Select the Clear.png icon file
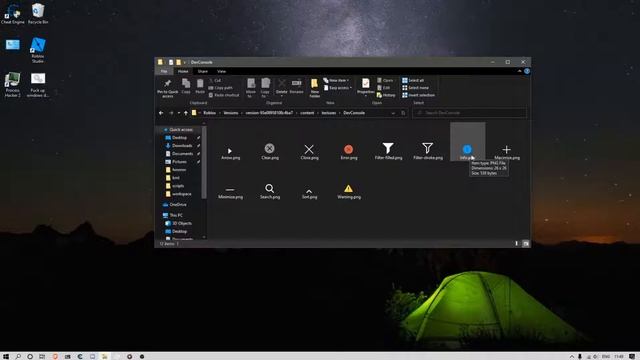 coord(269,151)
